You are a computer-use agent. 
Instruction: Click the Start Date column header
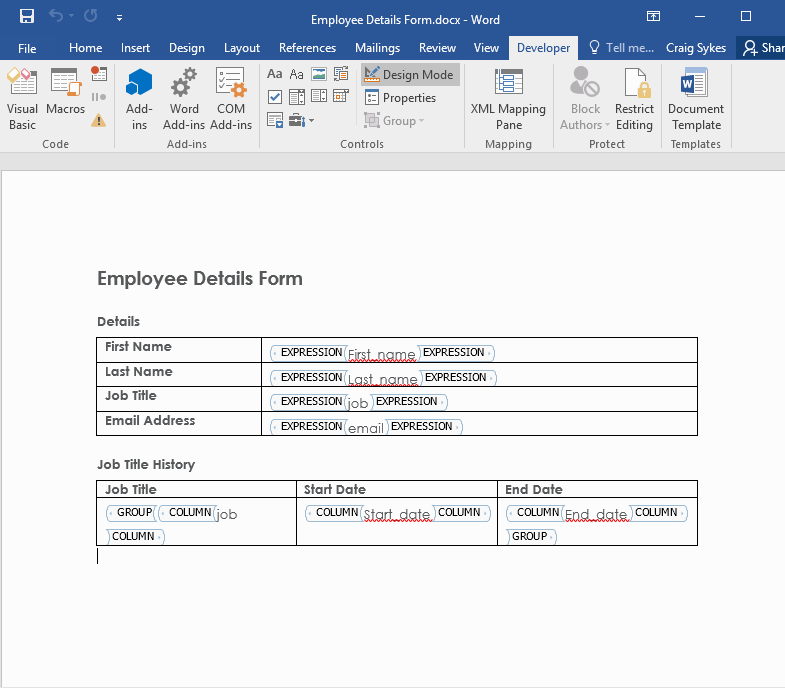tap(335, 489)
